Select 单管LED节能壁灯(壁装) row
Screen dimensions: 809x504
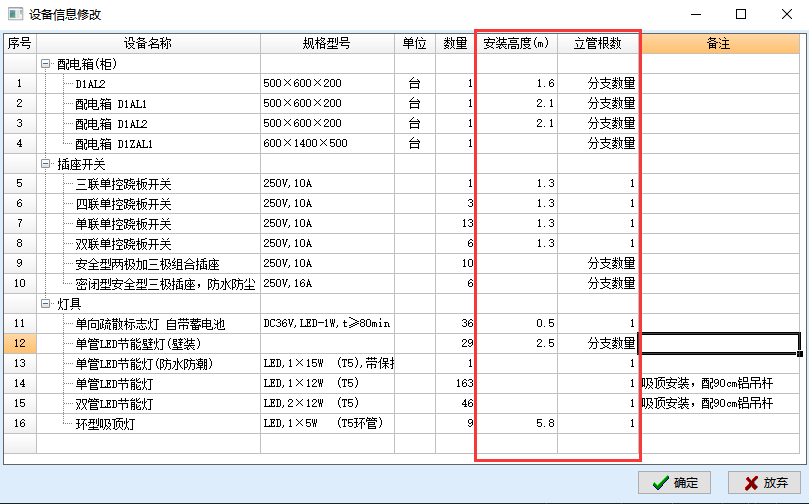click(x=130, y=344)
